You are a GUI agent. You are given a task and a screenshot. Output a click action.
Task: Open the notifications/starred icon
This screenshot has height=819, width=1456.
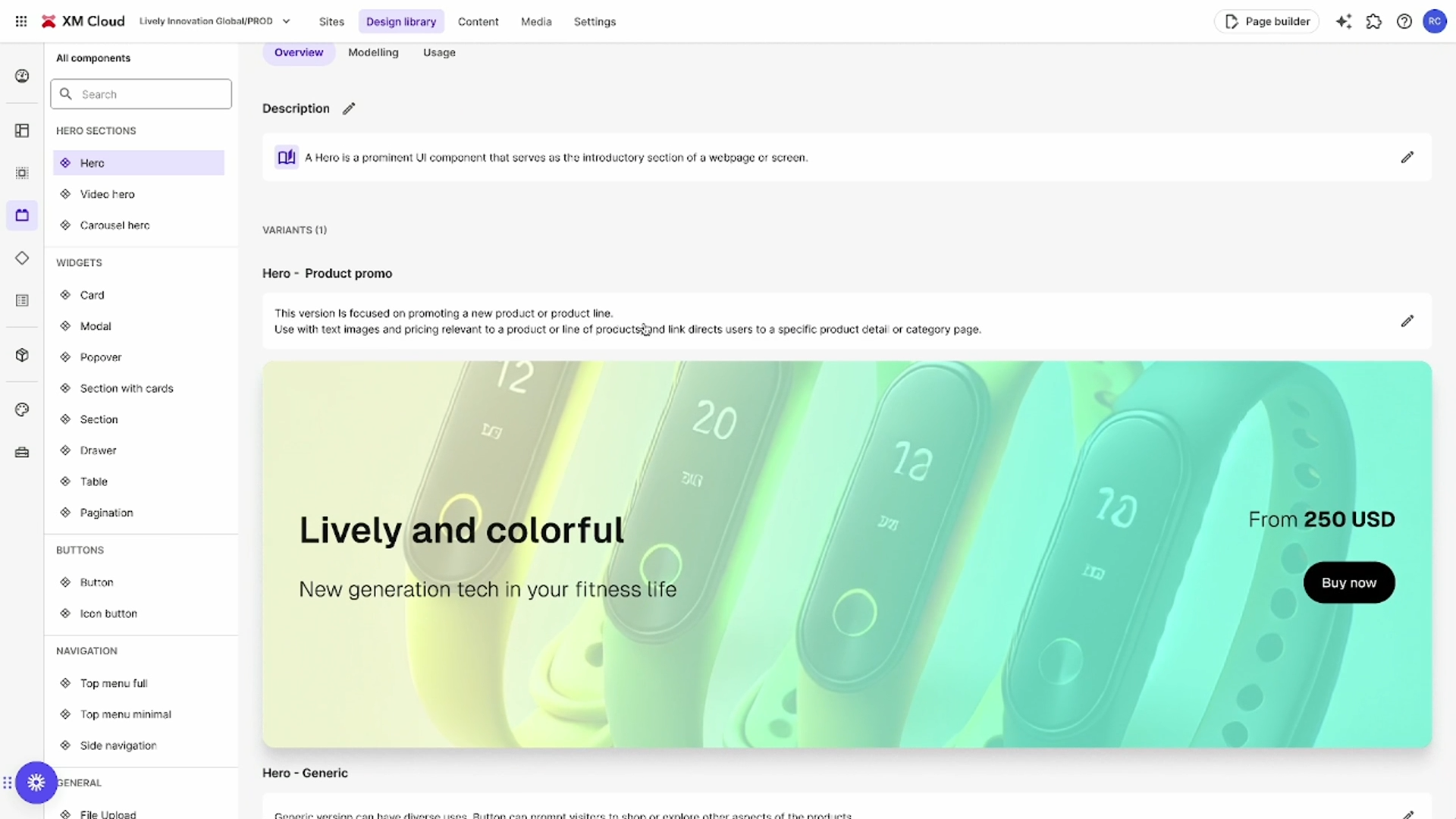coord(1345,22)
